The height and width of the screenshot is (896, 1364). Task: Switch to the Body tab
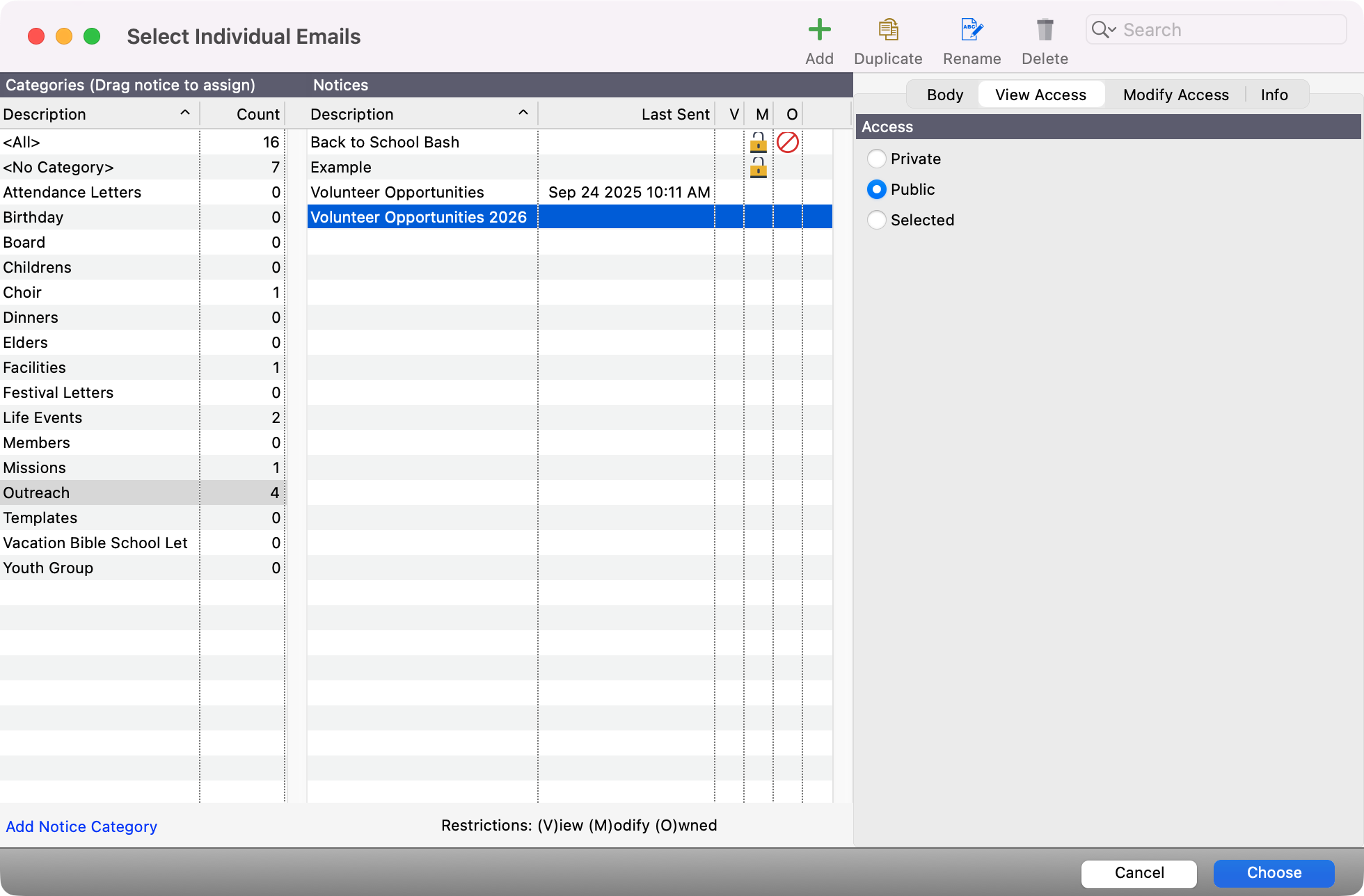(944, 95)
